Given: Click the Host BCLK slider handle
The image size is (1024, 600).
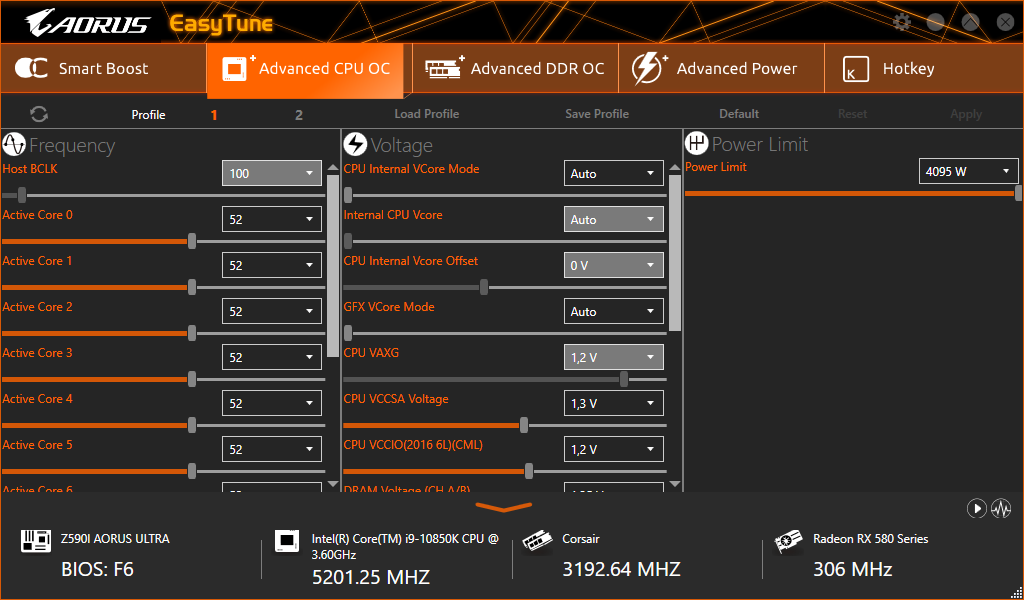Looking at the screenshot, I should 22,195.
